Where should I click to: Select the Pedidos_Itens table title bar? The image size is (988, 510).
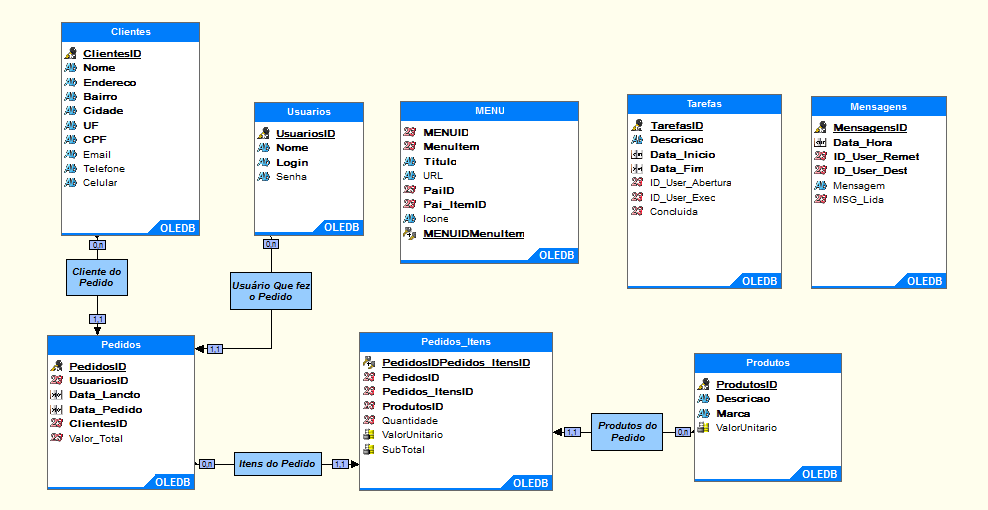coord(456,342)
